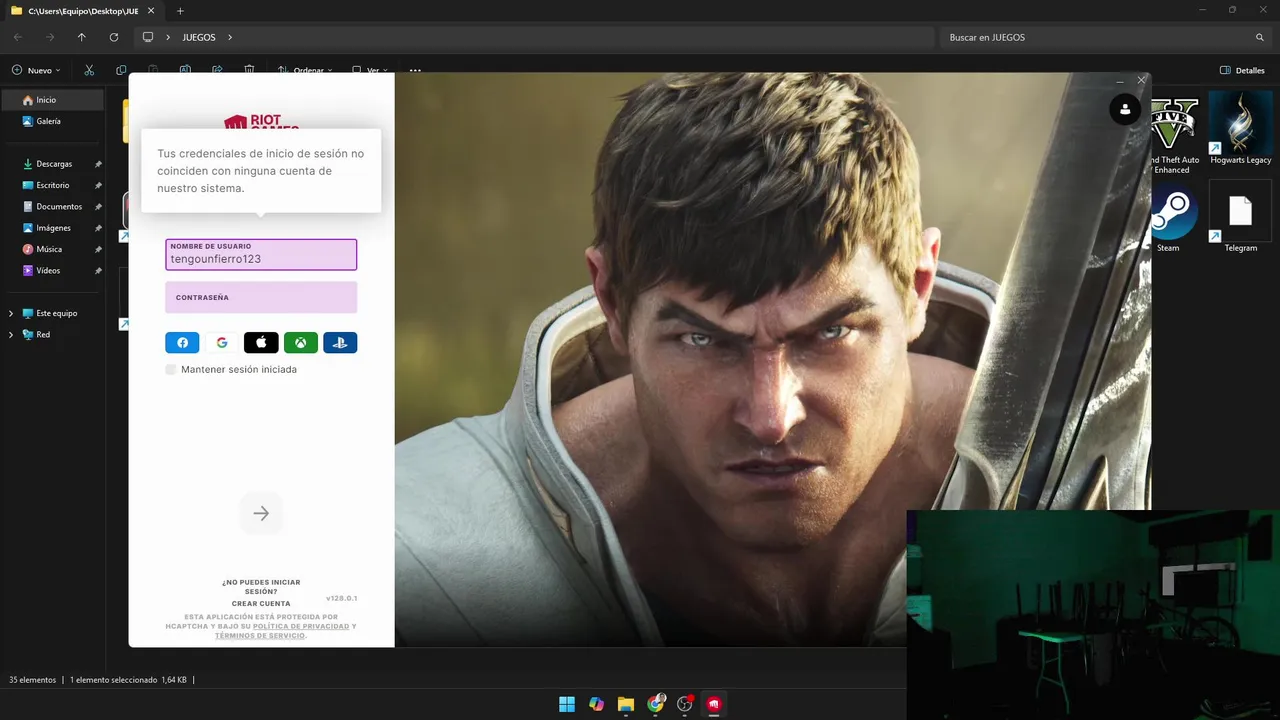Open Riot Client from the taskbar
Viewport: 1280px width, 720px height.
click(714, 704)
